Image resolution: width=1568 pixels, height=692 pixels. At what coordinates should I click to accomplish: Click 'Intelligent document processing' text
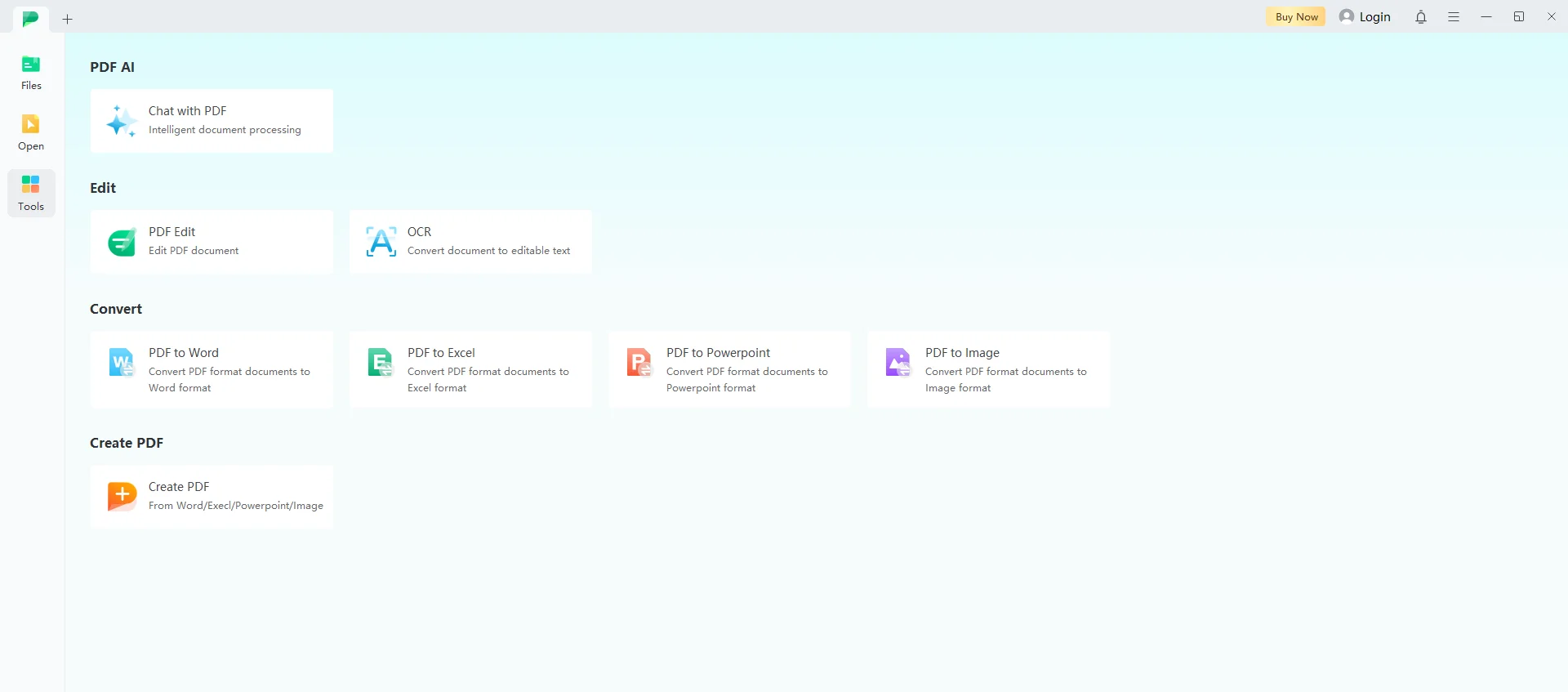pyautogui.click(x=225, y=130)
